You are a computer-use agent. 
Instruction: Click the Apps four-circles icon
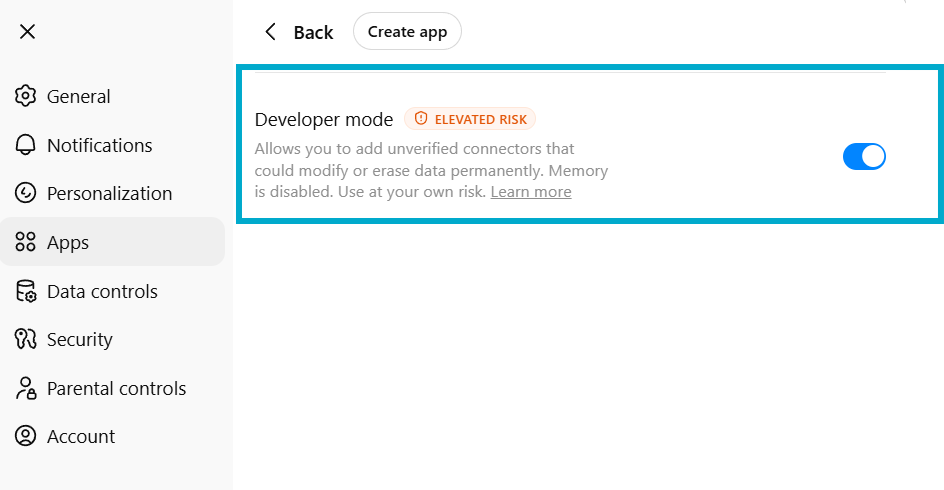pyautogui.click(x=26, y=242)
